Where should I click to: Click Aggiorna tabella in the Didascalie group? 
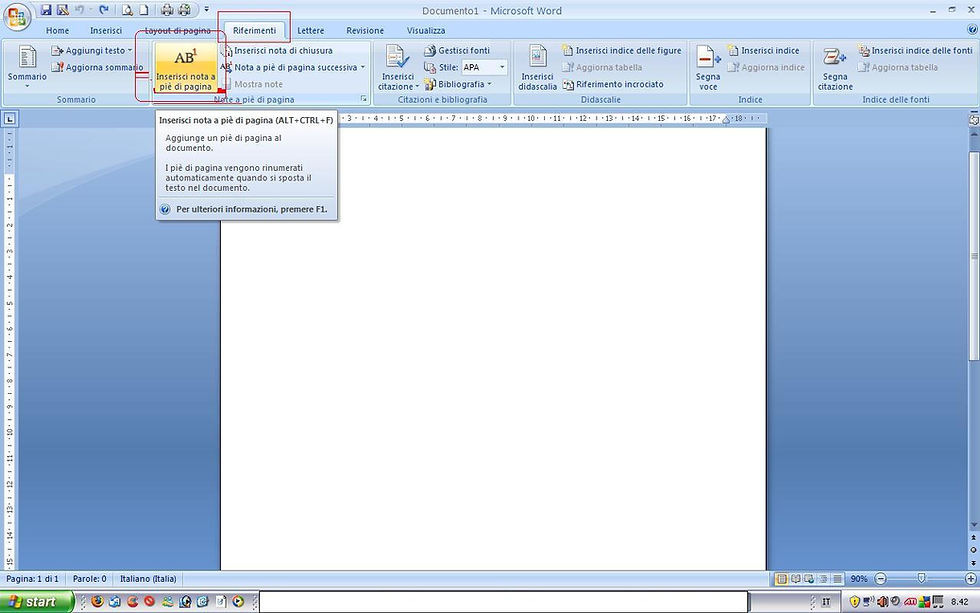click(602, 67)
